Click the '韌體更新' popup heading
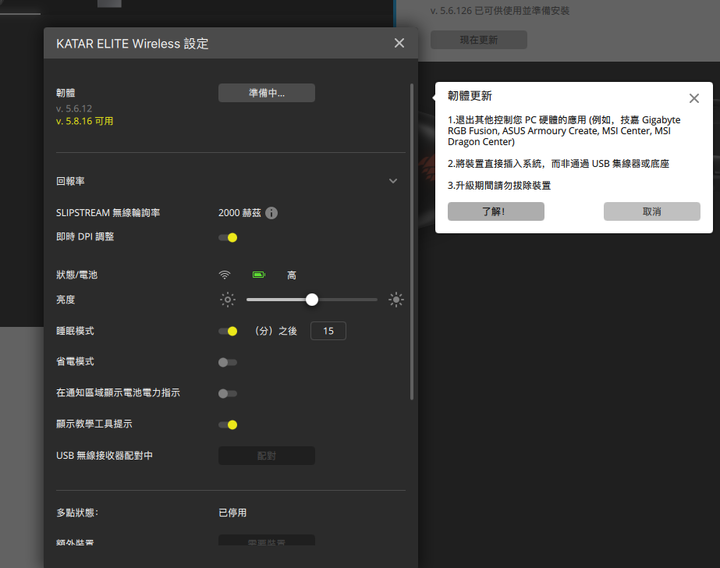Viewport: 720px width, 568px height. coord(470,96)
